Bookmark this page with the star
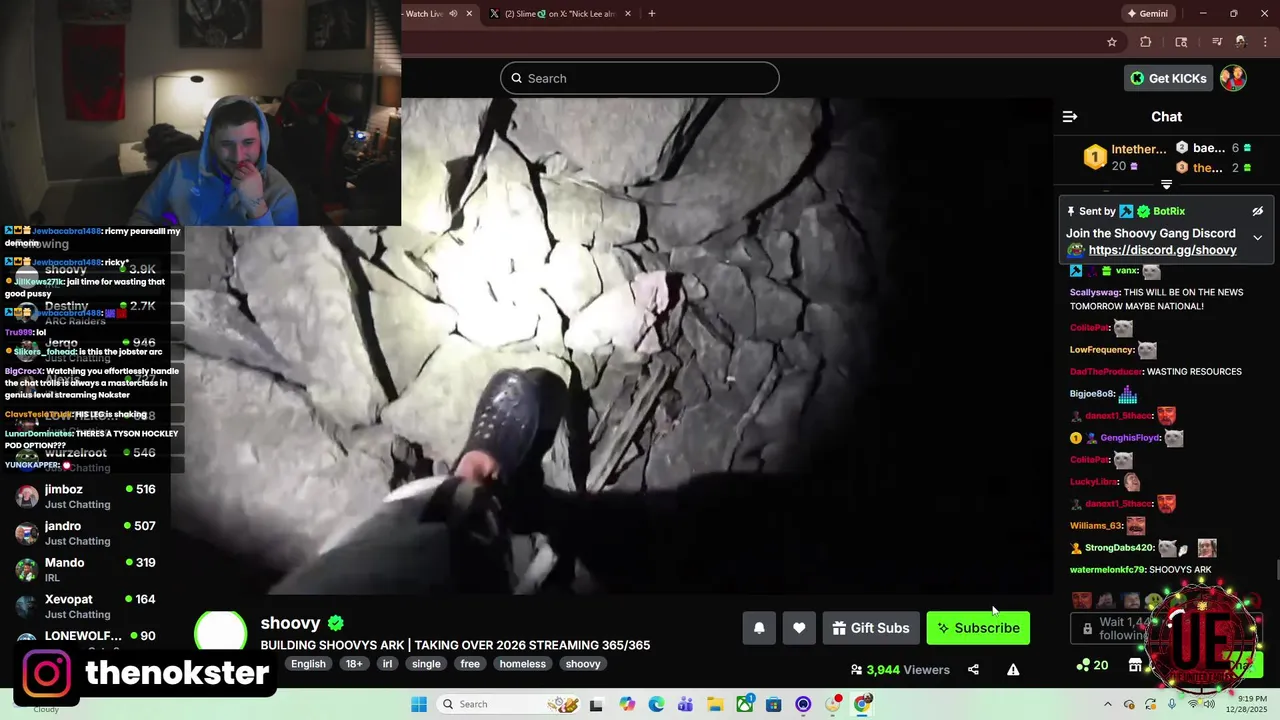The image size is (1280, 720). click(x=1112, y=42)
